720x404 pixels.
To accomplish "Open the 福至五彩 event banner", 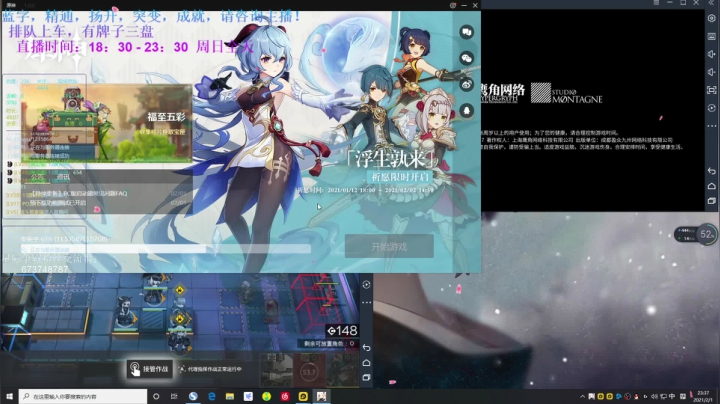I will pyautogui.click(x=107, y=123).
